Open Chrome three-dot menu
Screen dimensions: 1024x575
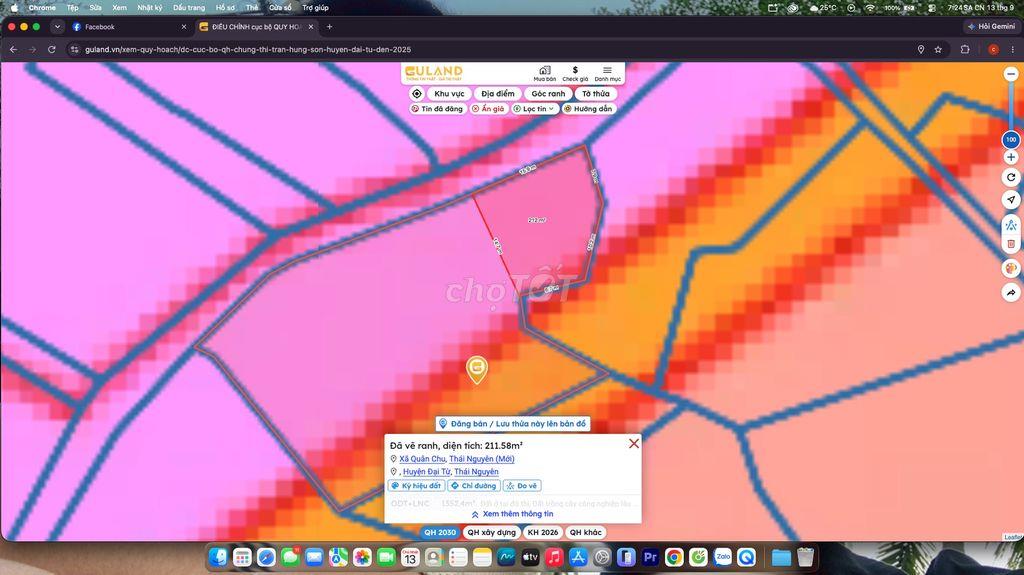(1012, 50)
